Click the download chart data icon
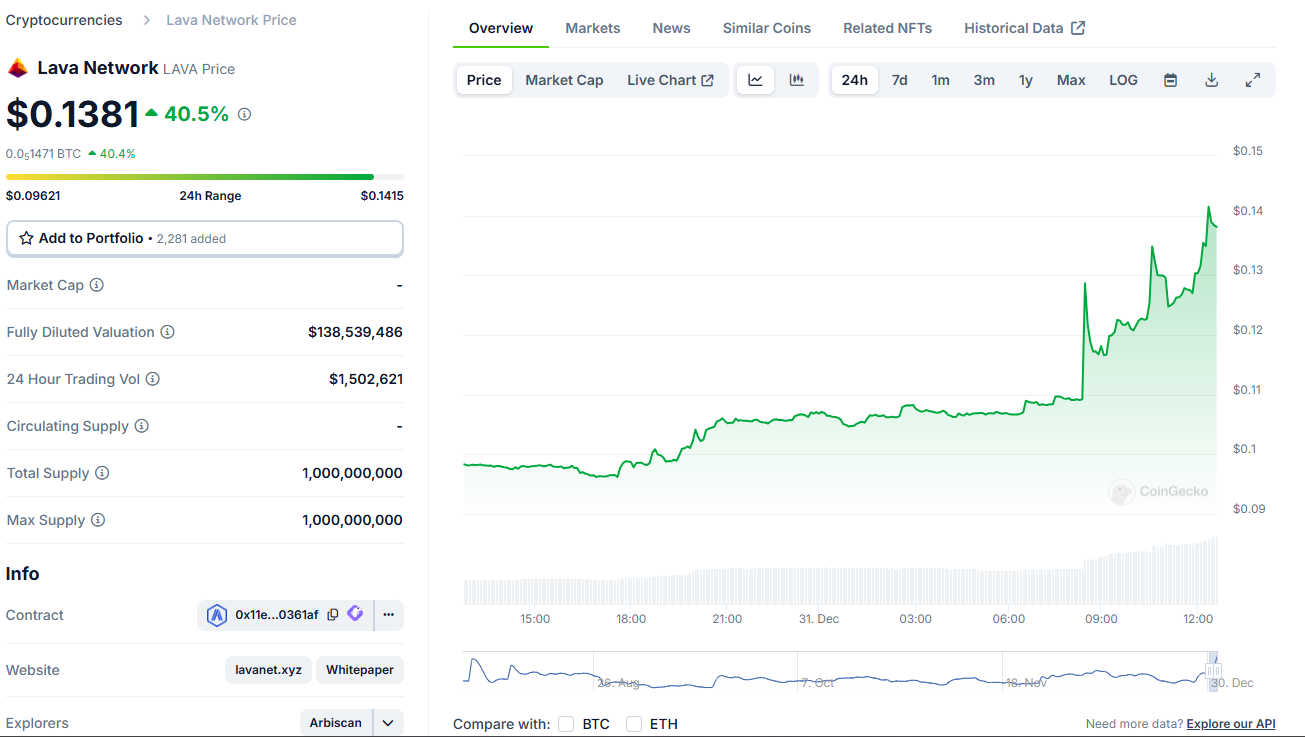 pyautogui.click(x=1211, y=80)
